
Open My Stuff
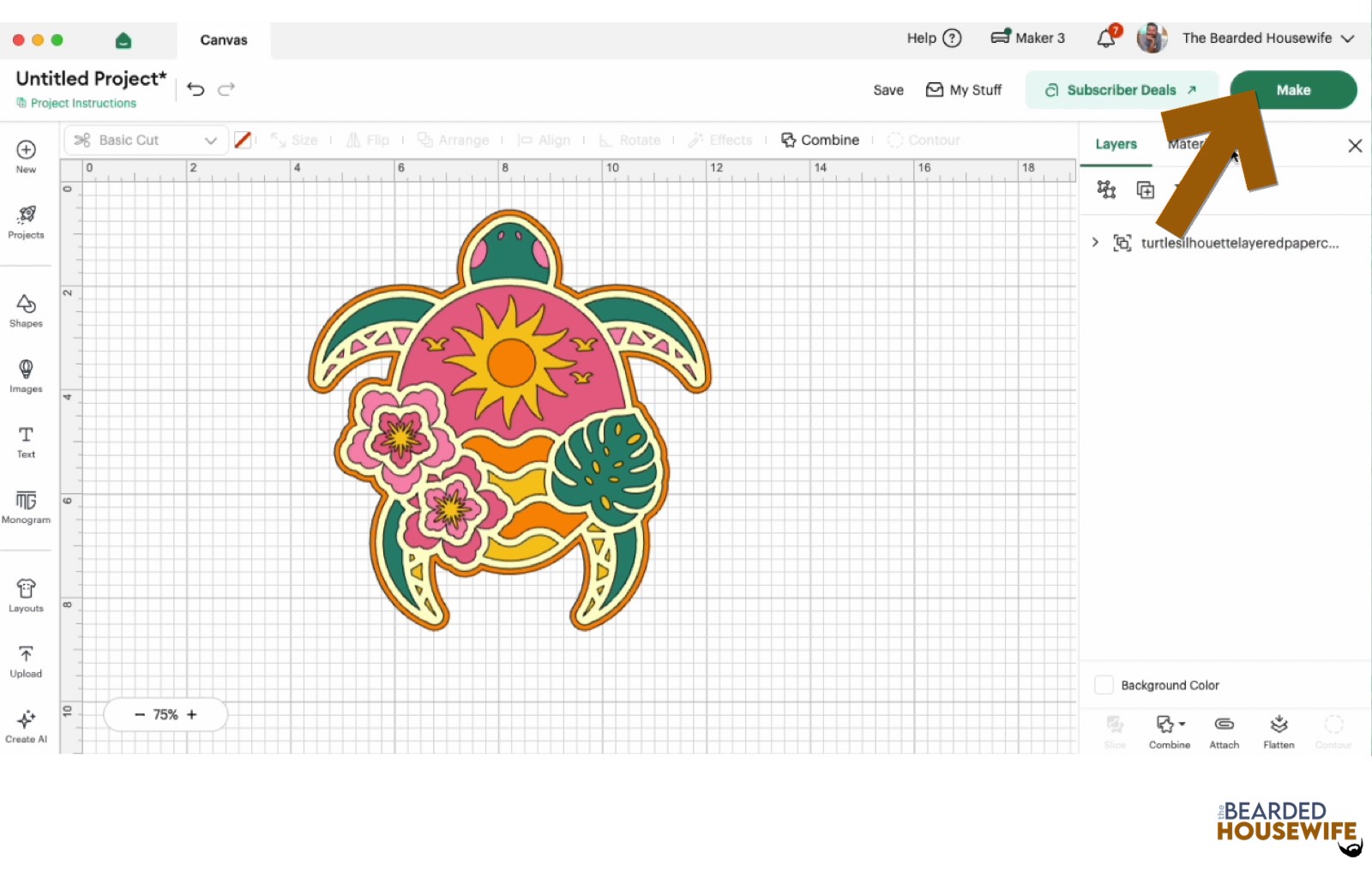(x=964, y=90)
